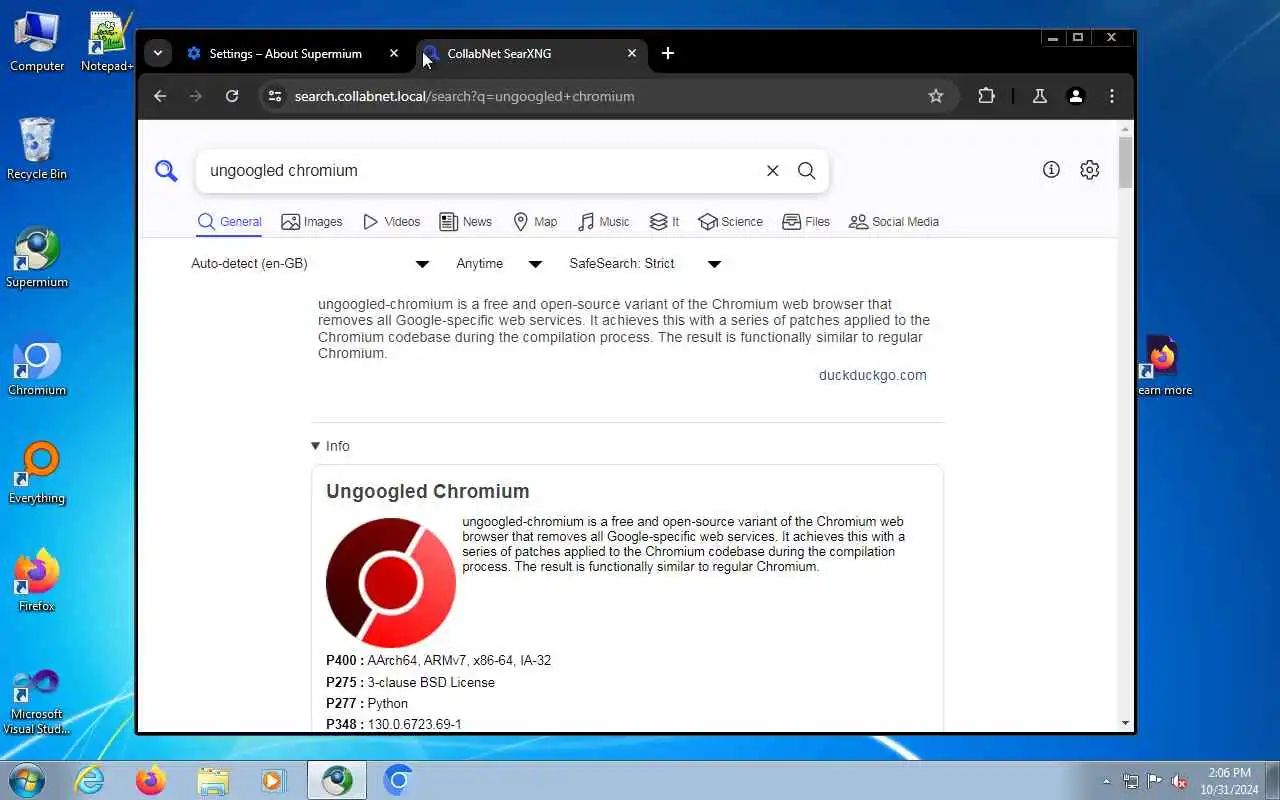The width and height of the screenshot is (1280, 800).
Task: Open SearXNG preferences gear icon
Action: click(1090, 170)
